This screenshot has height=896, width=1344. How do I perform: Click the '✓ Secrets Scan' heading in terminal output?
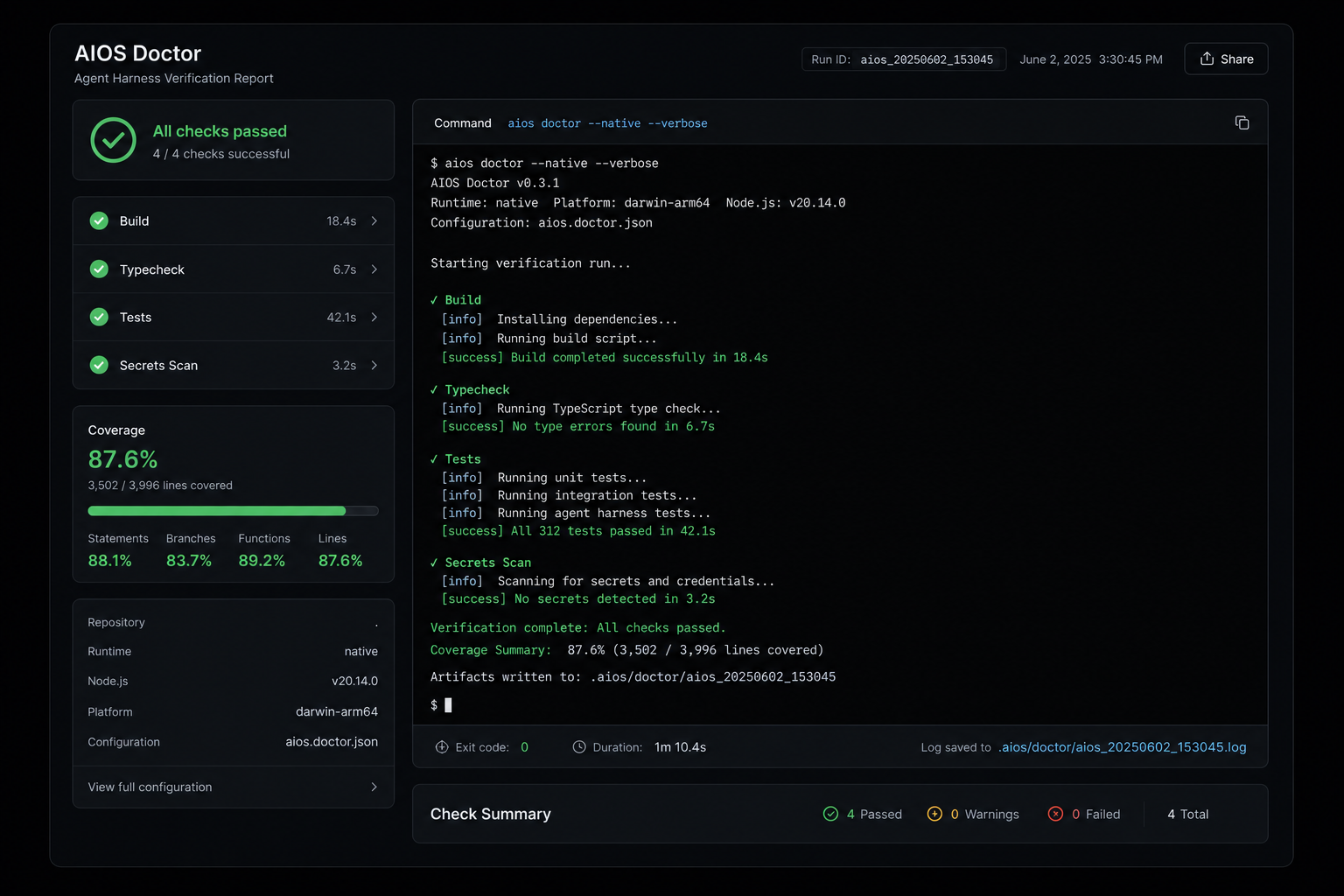pos(480,563)
